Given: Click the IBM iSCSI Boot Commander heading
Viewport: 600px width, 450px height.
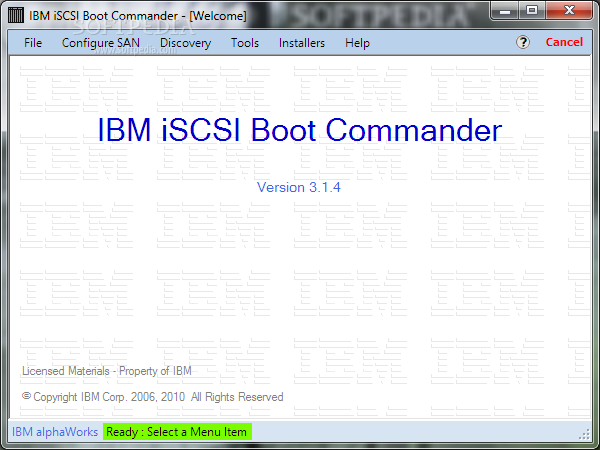Looking at the screenshot, I should (300, 130).
